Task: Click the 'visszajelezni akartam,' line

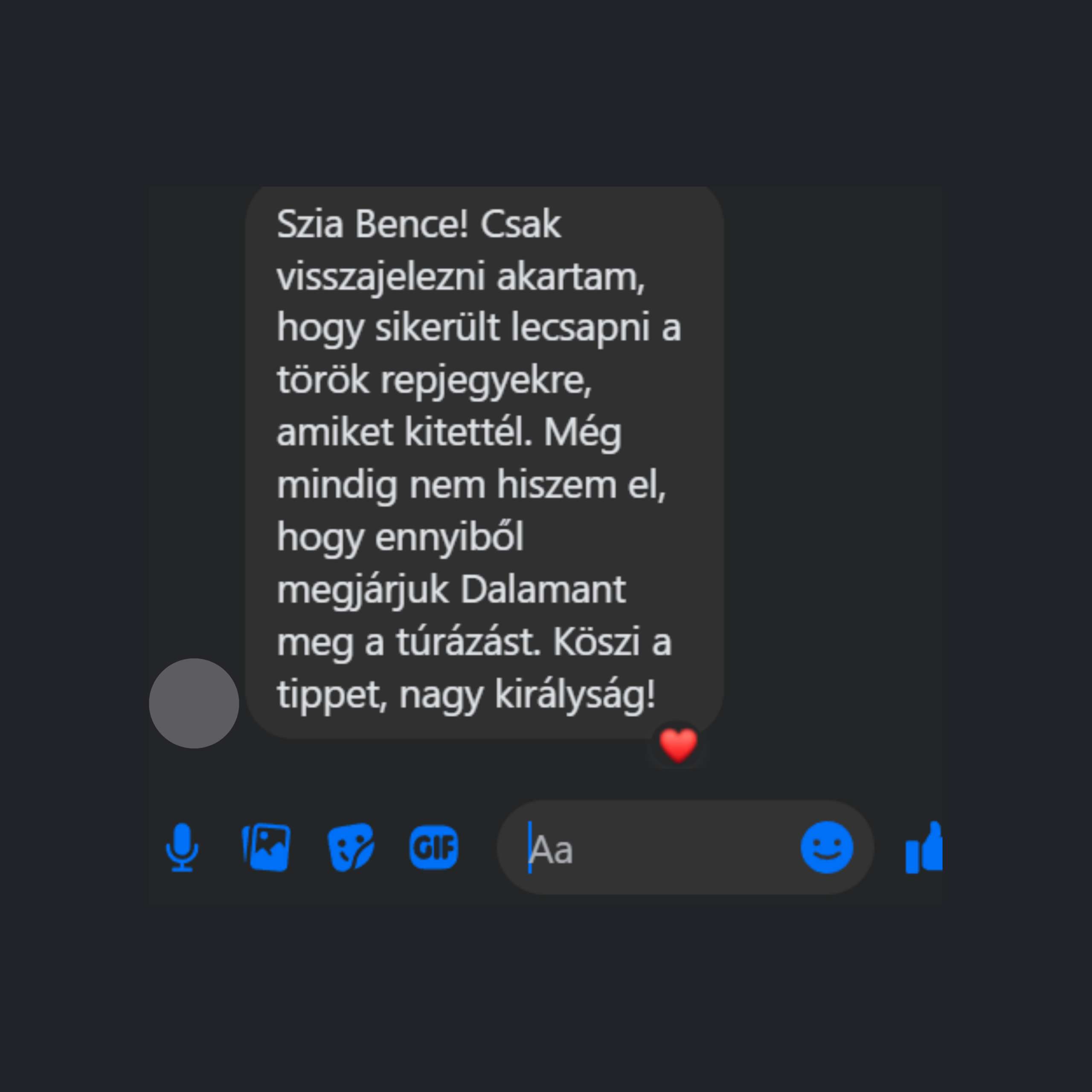Action: click(461, 277)
